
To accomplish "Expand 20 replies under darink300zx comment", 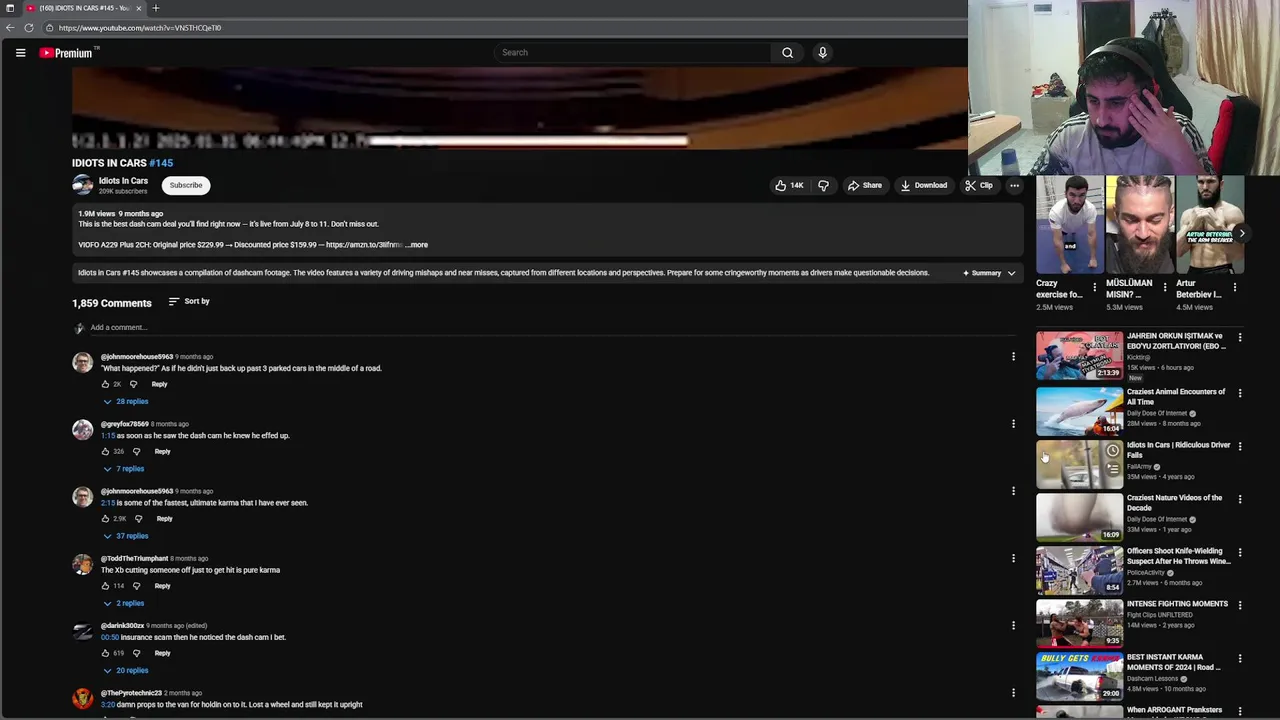I will click(x=126, y=671).
